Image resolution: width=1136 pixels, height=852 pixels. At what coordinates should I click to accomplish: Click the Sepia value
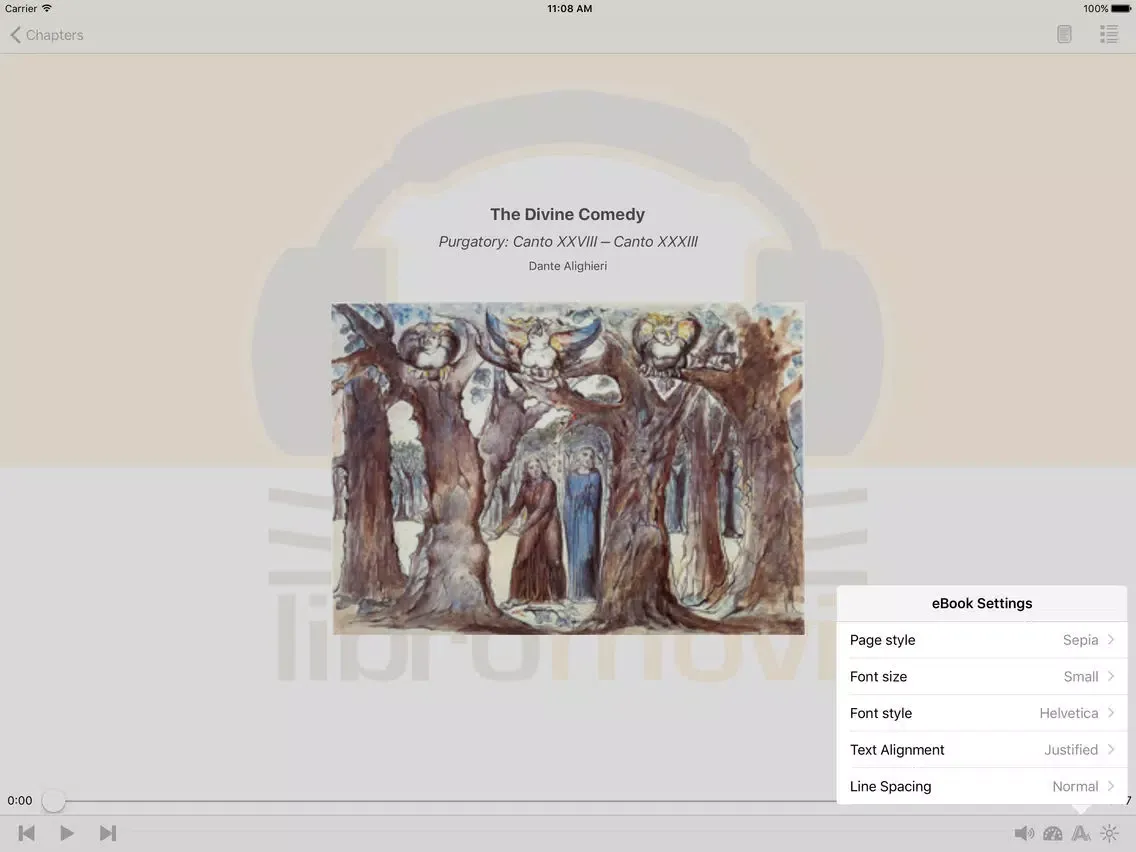1080,640
